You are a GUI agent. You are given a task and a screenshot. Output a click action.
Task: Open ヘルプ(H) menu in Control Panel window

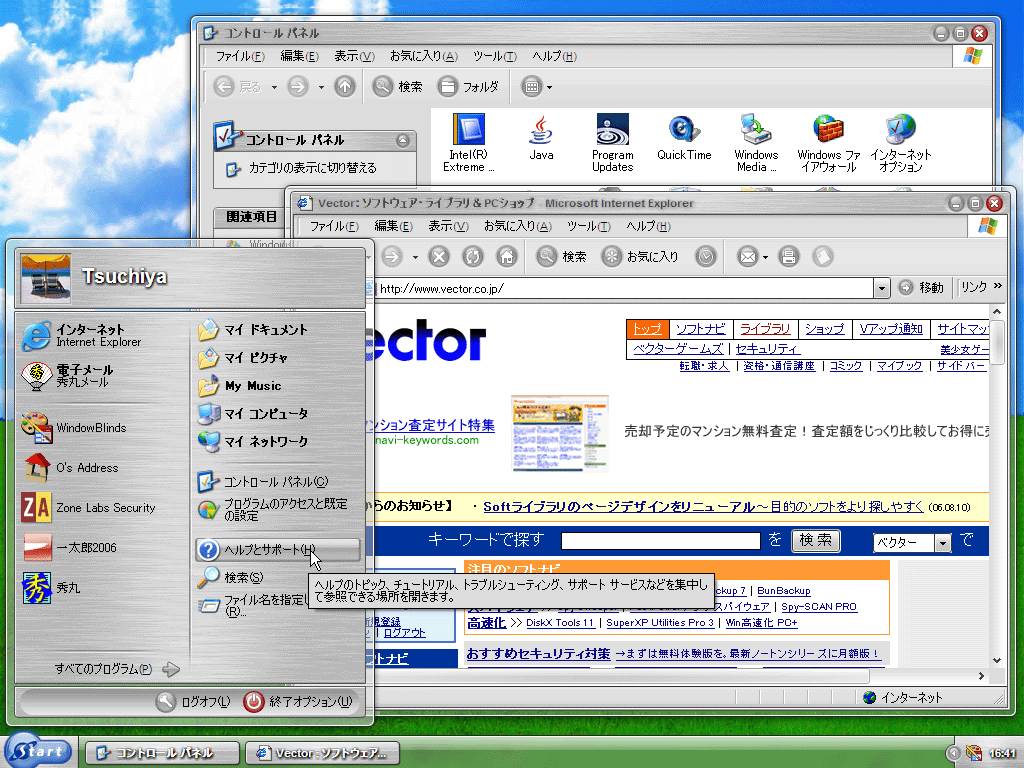(554, 56)
